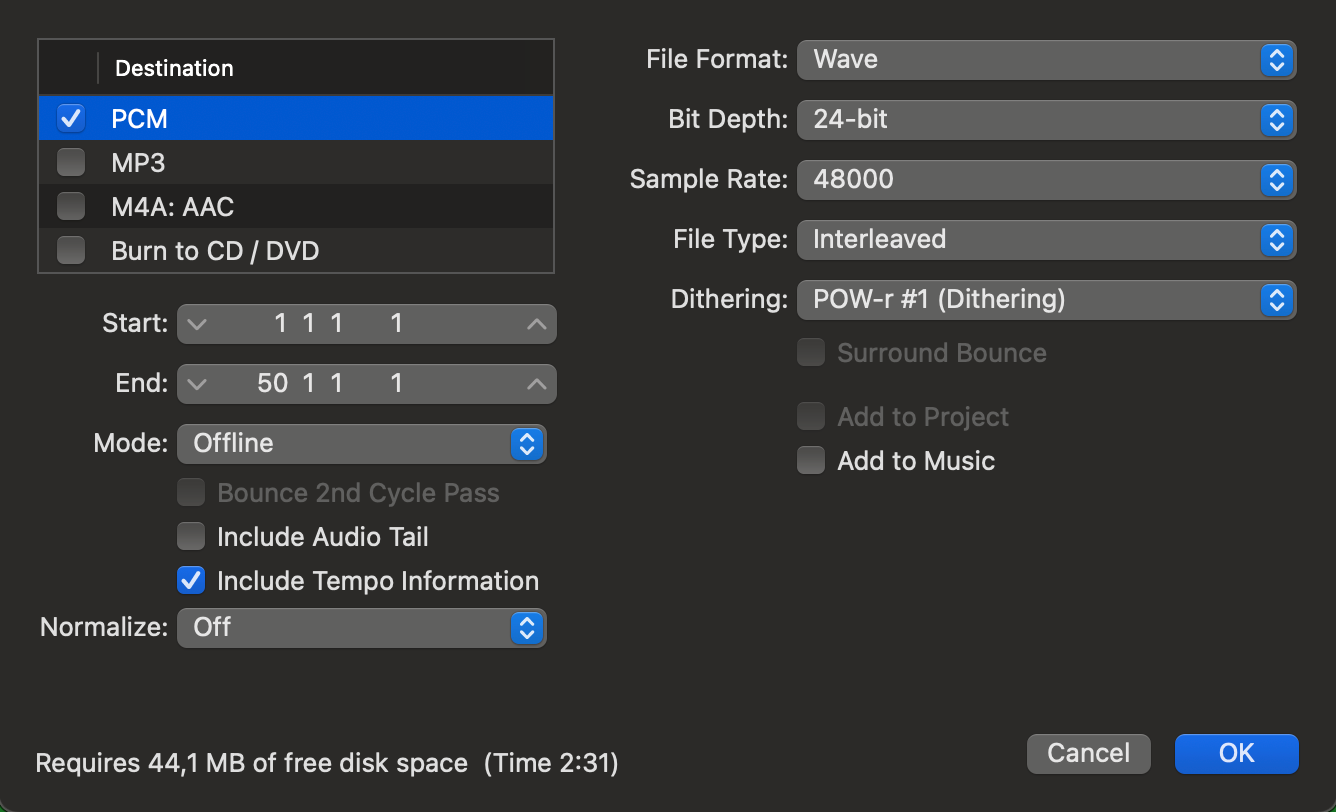Toggle Include Audio Tail checkbox
This screenshot has width=1336, height=812.
click(191, 537)
